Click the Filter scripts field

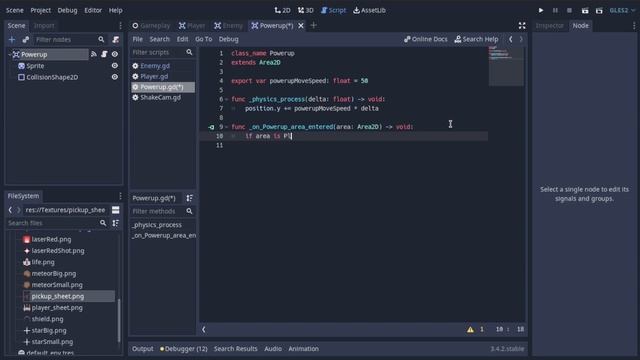click(x=162, y=52)
